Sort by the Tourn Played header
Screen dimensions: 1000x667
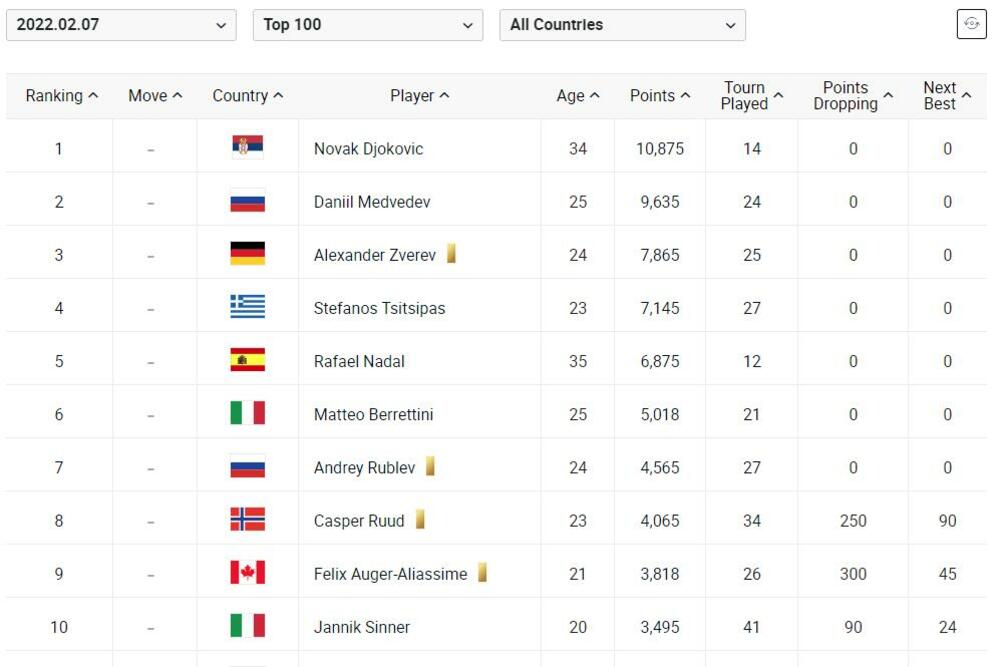[748, 94]
